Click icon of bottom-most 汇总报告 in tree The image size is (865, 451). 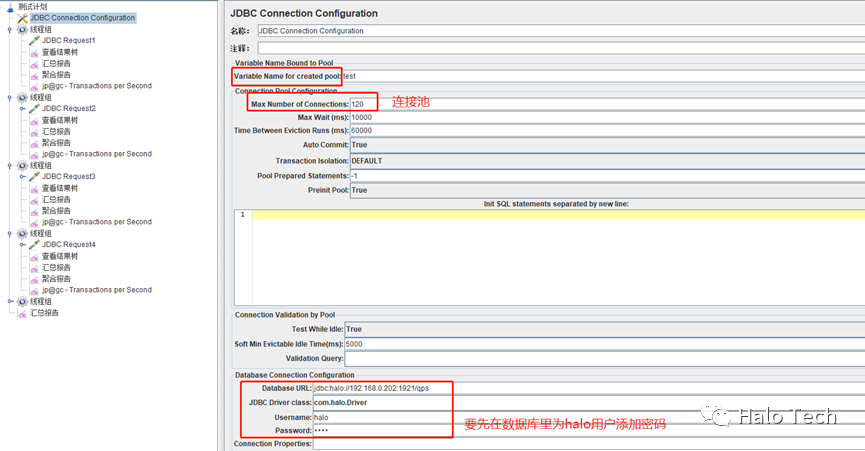[x=22, y=313]
